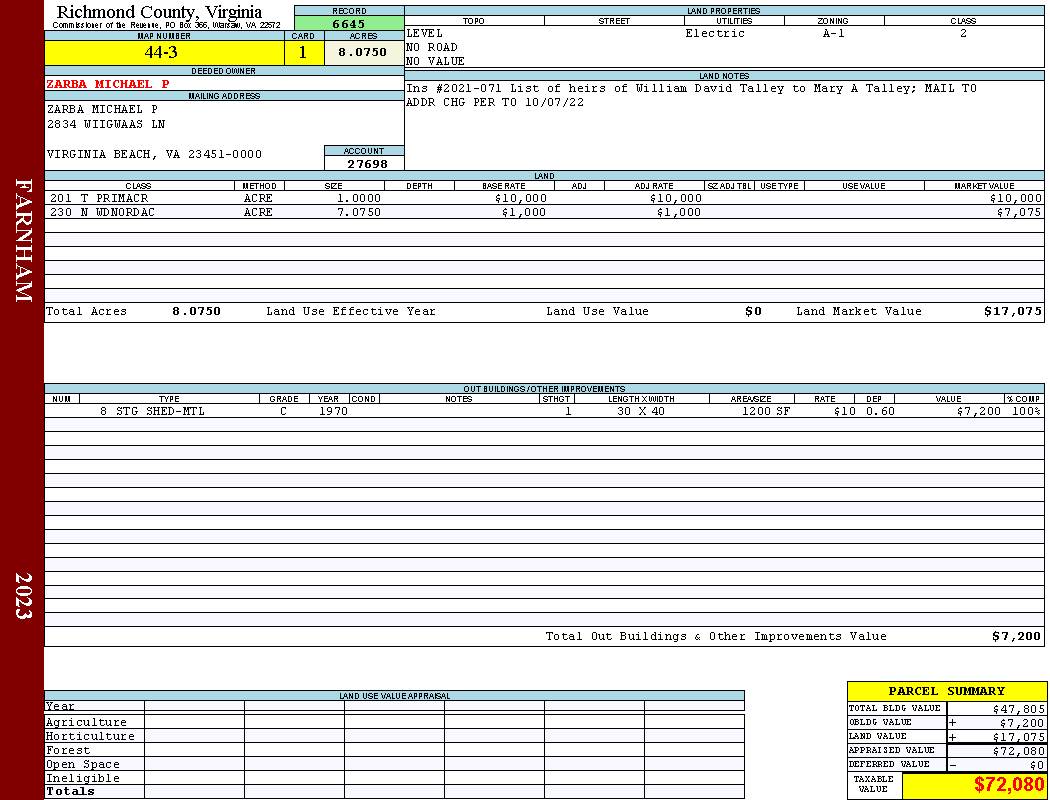Click the 2023 year sidebar label
Viewport: 1050px width, 800px height.
pos(23,596)
